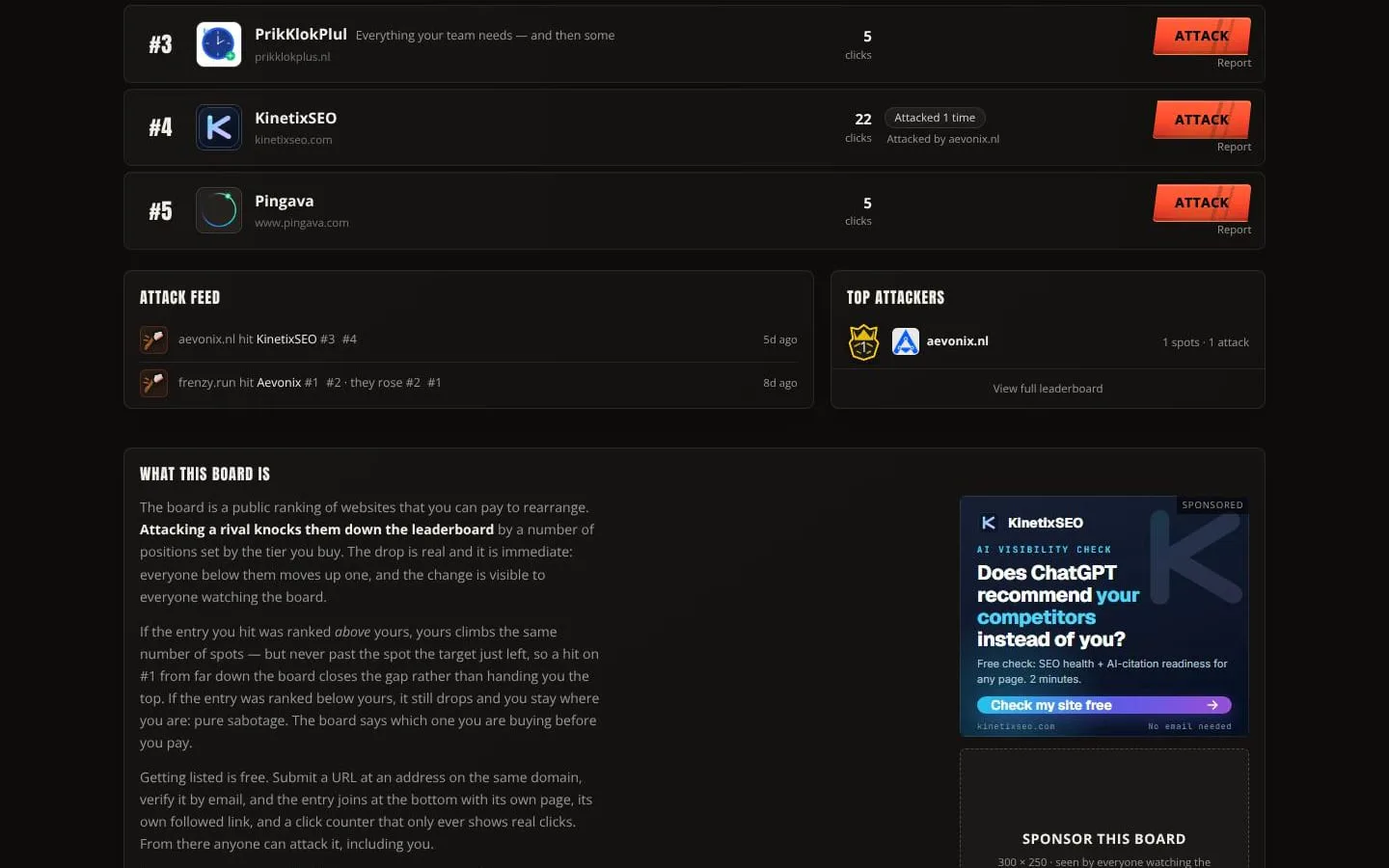
Task: Report the PrikKlokPlul entry
Action: (1234, 63)
